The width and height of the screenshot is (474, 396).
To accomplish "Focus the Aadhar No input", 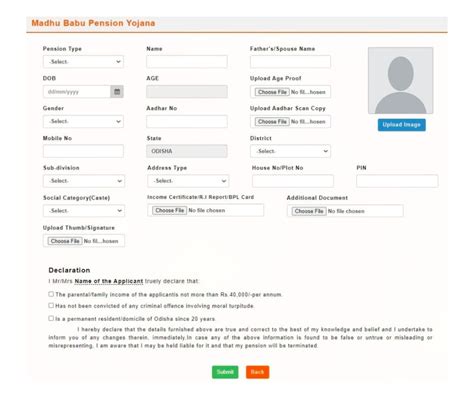I will [x=187, y=121].
